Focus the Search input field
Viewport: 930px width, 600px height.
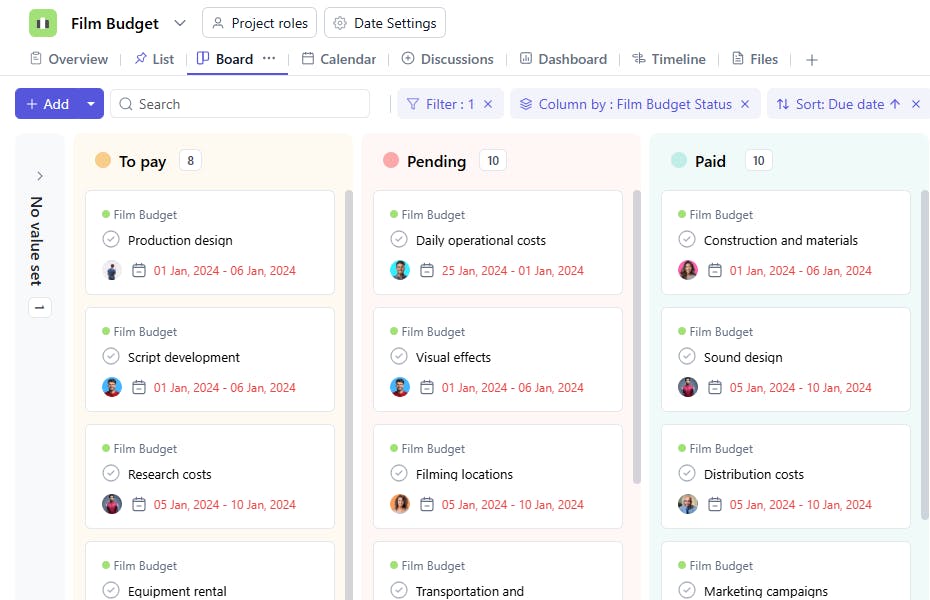point(240,104)
